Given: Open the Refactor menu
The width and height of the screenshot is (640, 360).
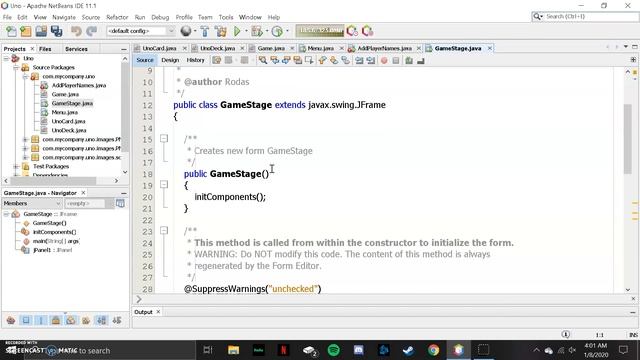Looking at the screenshot, I should click(x=117, y=17).
